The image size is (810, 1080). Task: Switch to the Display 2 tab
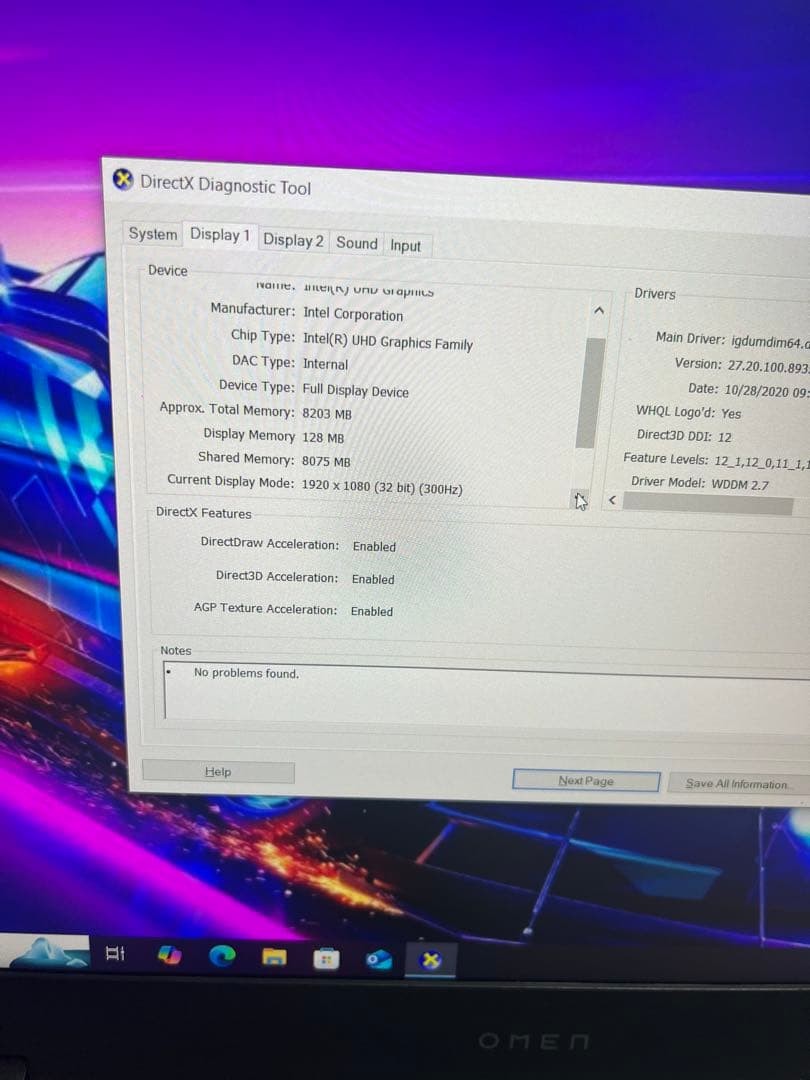(293, 240)
